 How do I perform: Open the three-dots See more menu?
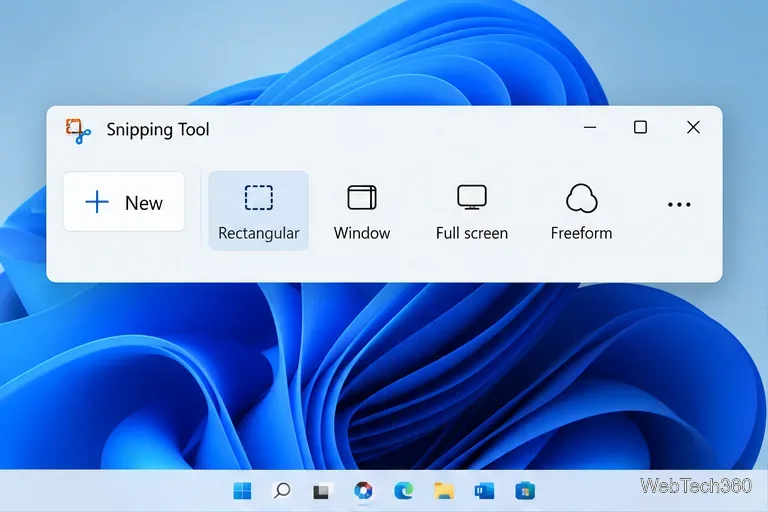point(679,204)
